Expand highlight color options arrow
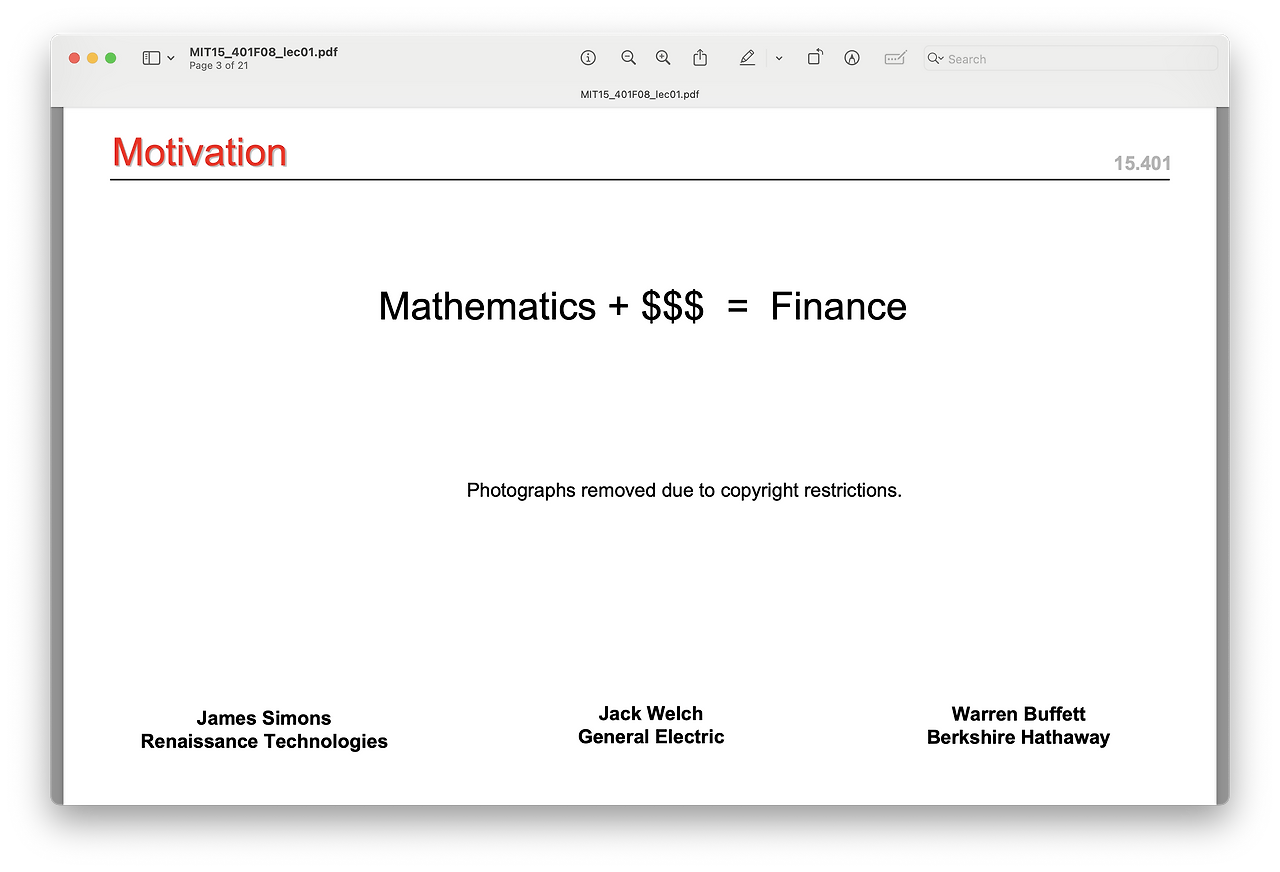Screen dimensions: 1280x872 [779, 58]
